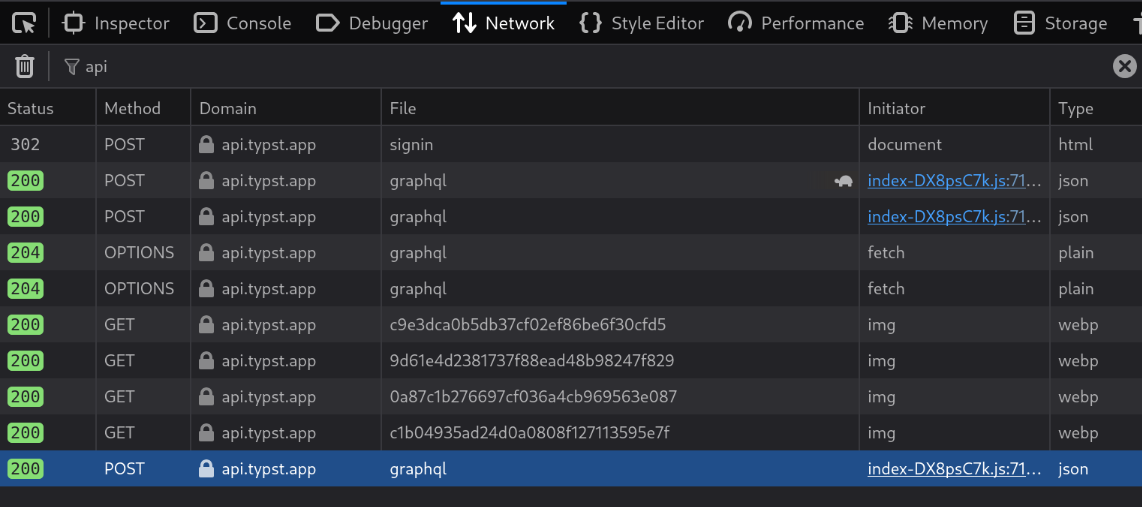Open the Style Editor tab

pos(642,23)
